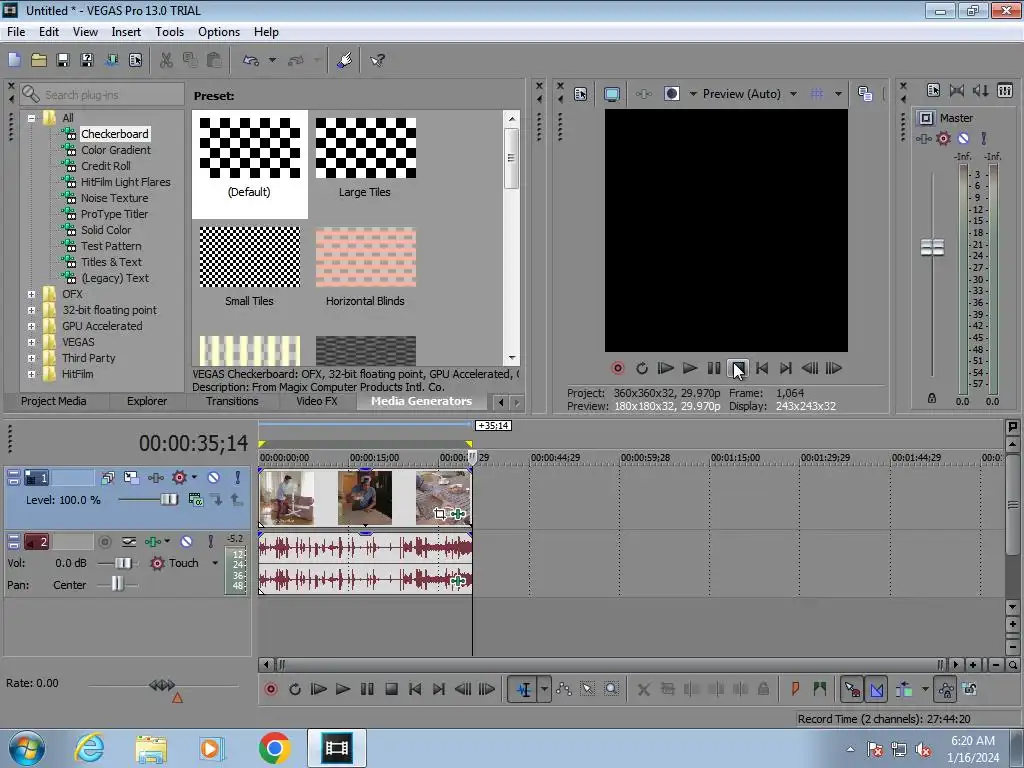Click the Cut scissors icon

(167, 61)
